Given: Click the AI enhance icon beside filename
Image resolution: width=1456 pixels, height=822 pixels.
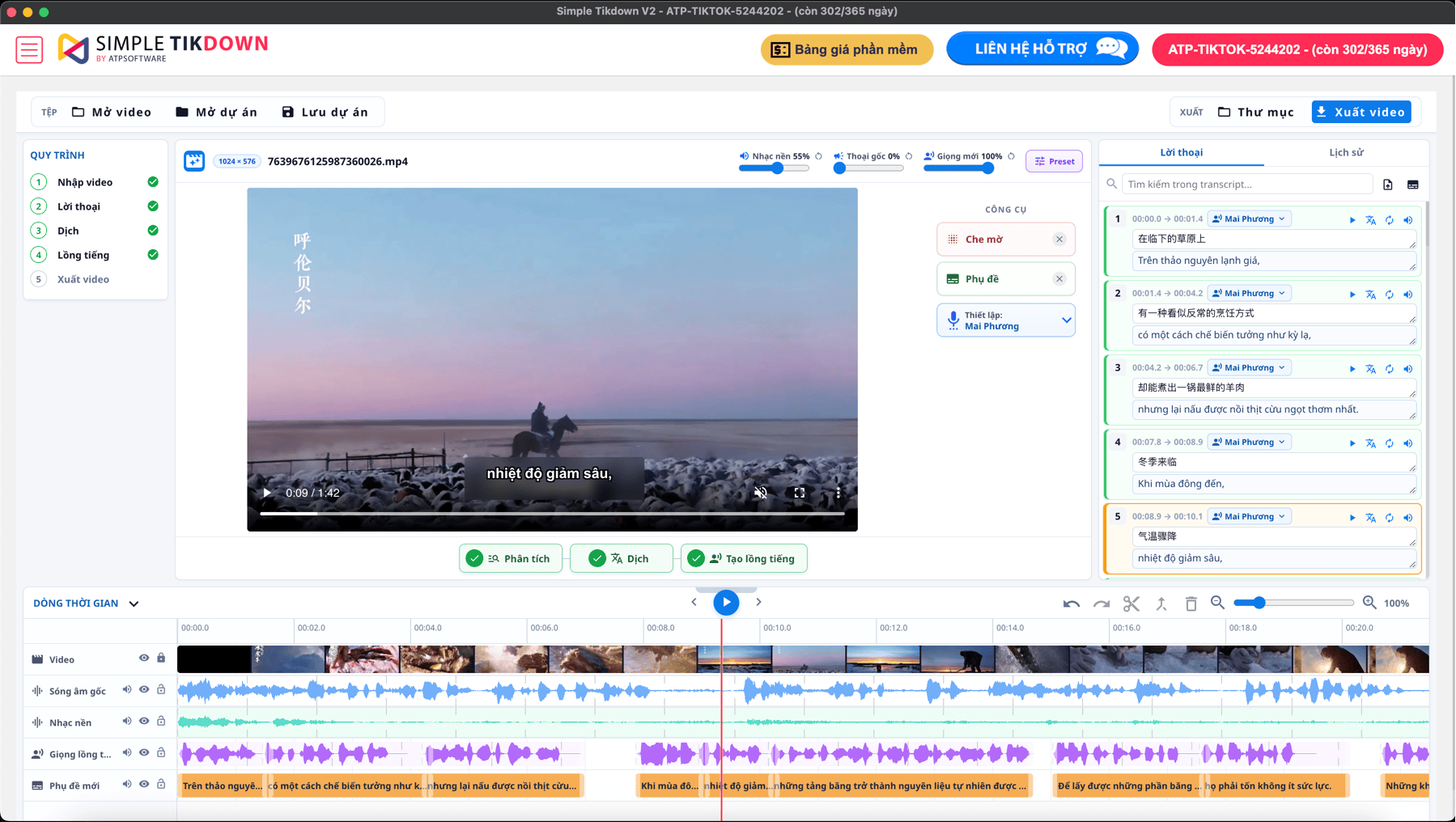Looking at the screenshot, I should click(x=194, y=161).
